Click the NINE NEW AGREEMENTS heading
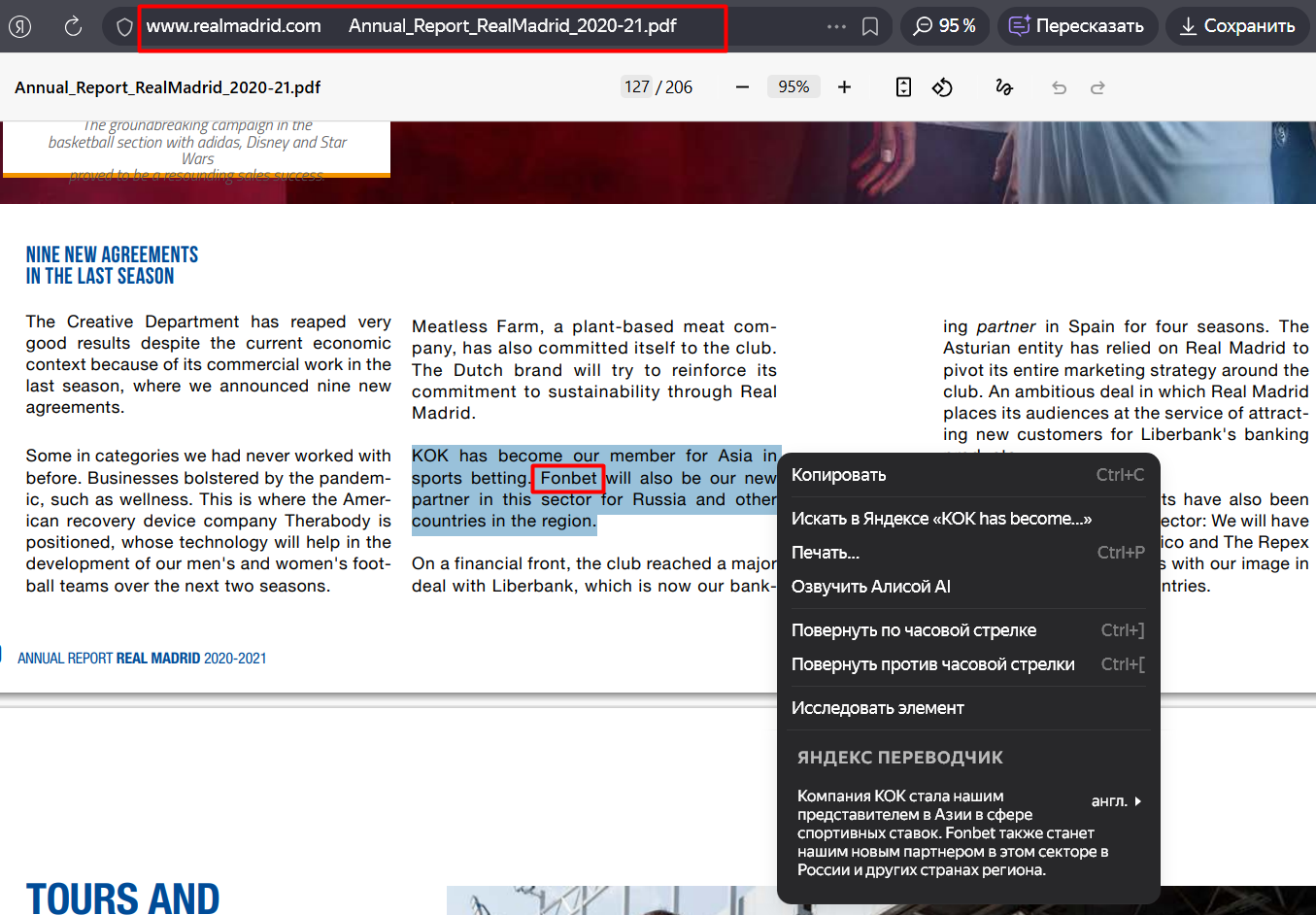1316x915 pixels. [x=112, y=265]
